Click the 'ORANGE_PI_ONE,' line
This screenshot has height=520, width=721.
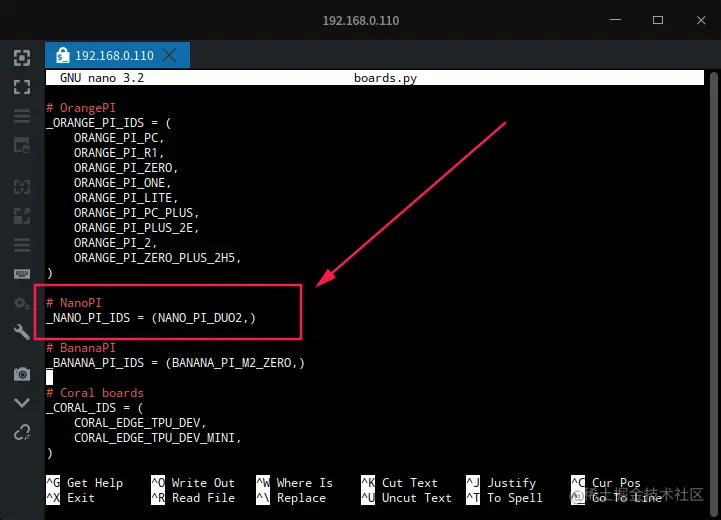pos(122,183)
